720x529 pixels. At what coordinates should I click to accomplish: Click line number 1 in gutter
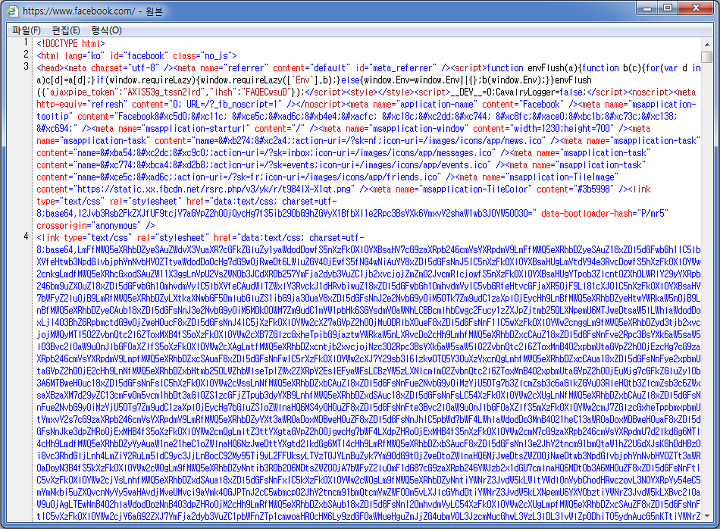click(26, 42)
